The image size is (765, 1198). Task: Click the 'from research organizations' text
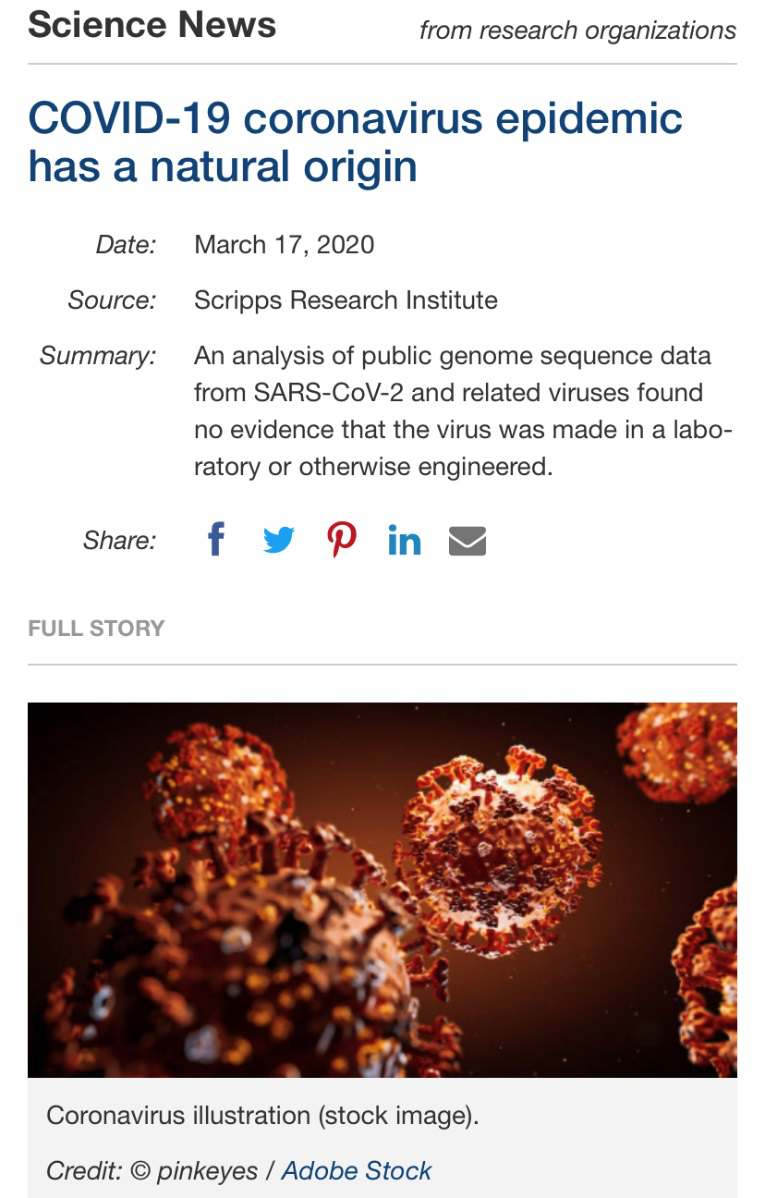click(x=577, y=30)
